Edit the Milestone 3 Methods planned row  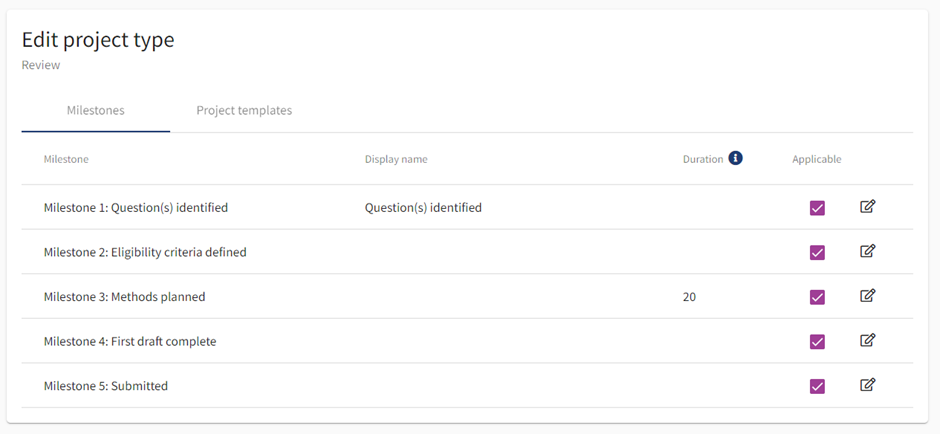(868, 296)
